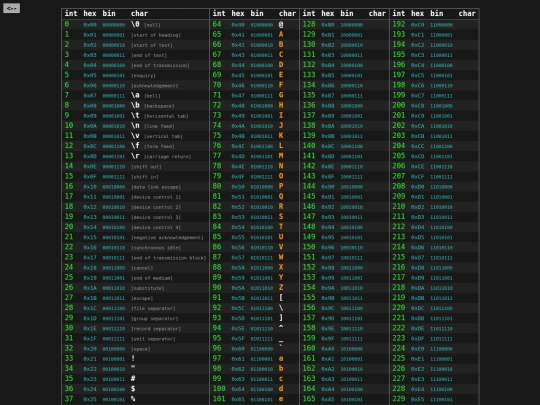Screen dimensions: 540x405
Task: Select the green int value "192"
Action: (x=399, y=24)
